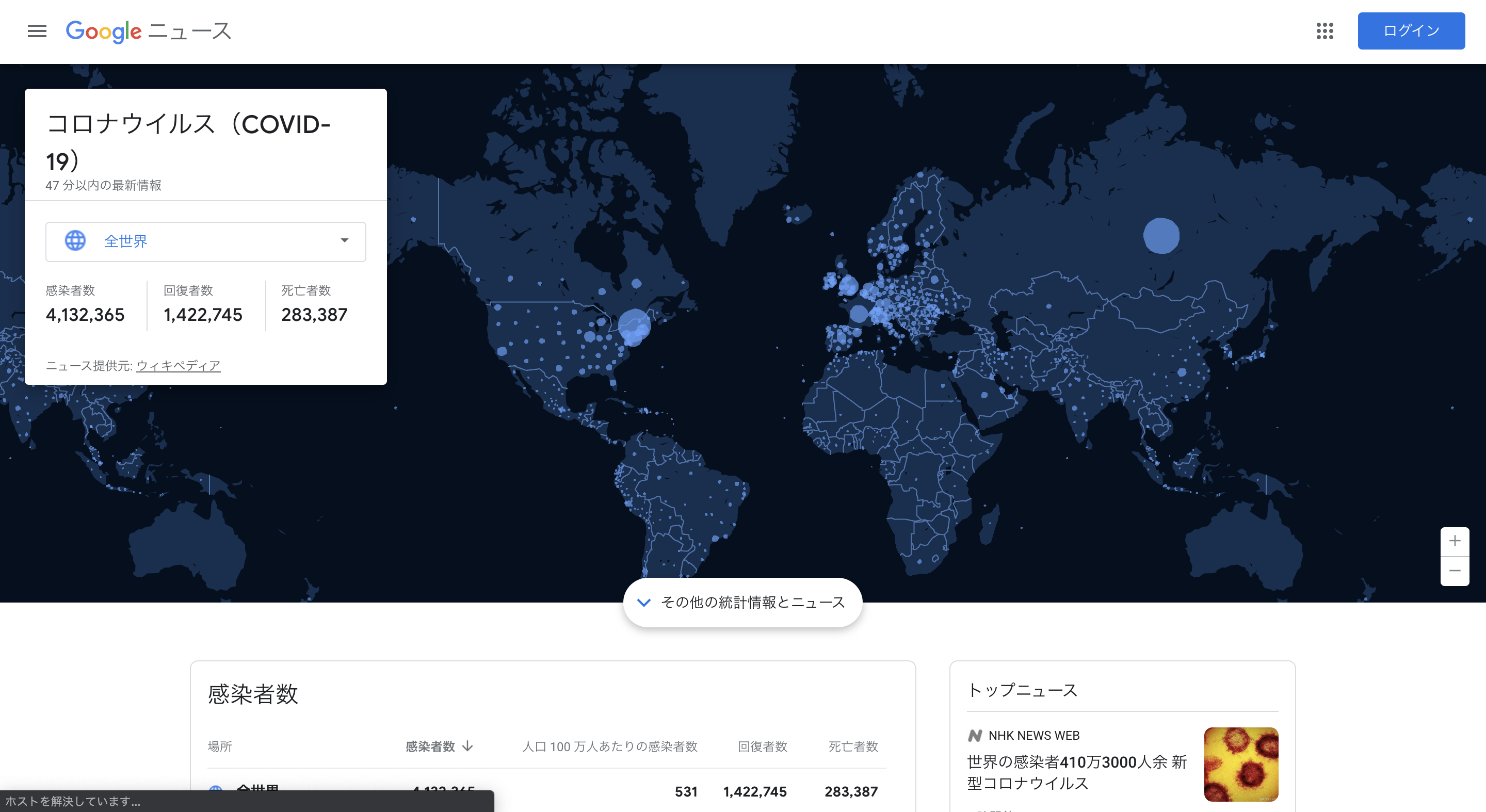Click the ログイン button
This screenshot has height=812, width=1486.
tap(1411, 30)
